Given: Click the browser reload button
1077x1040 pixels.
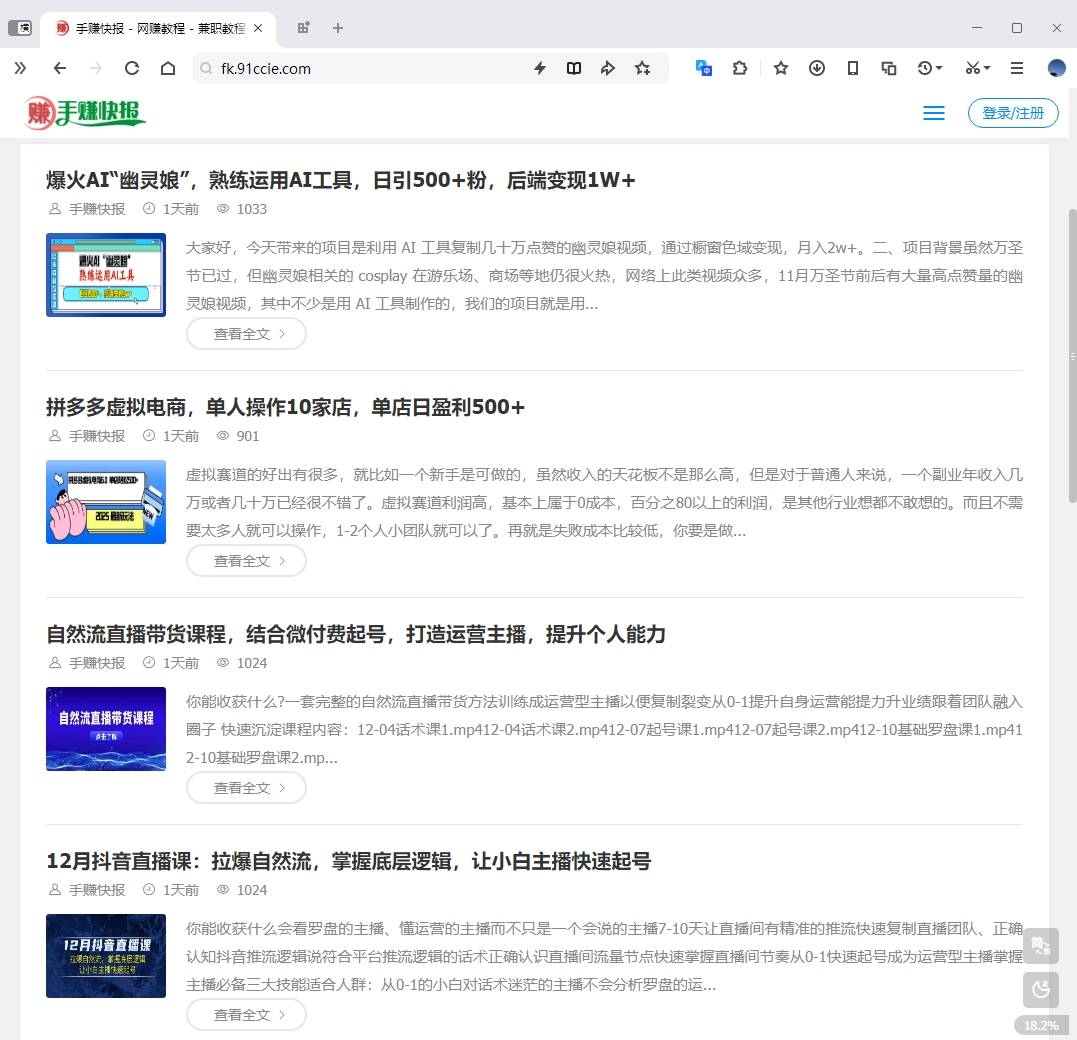Looking at the screenshot, I should (x=131, y=68).
